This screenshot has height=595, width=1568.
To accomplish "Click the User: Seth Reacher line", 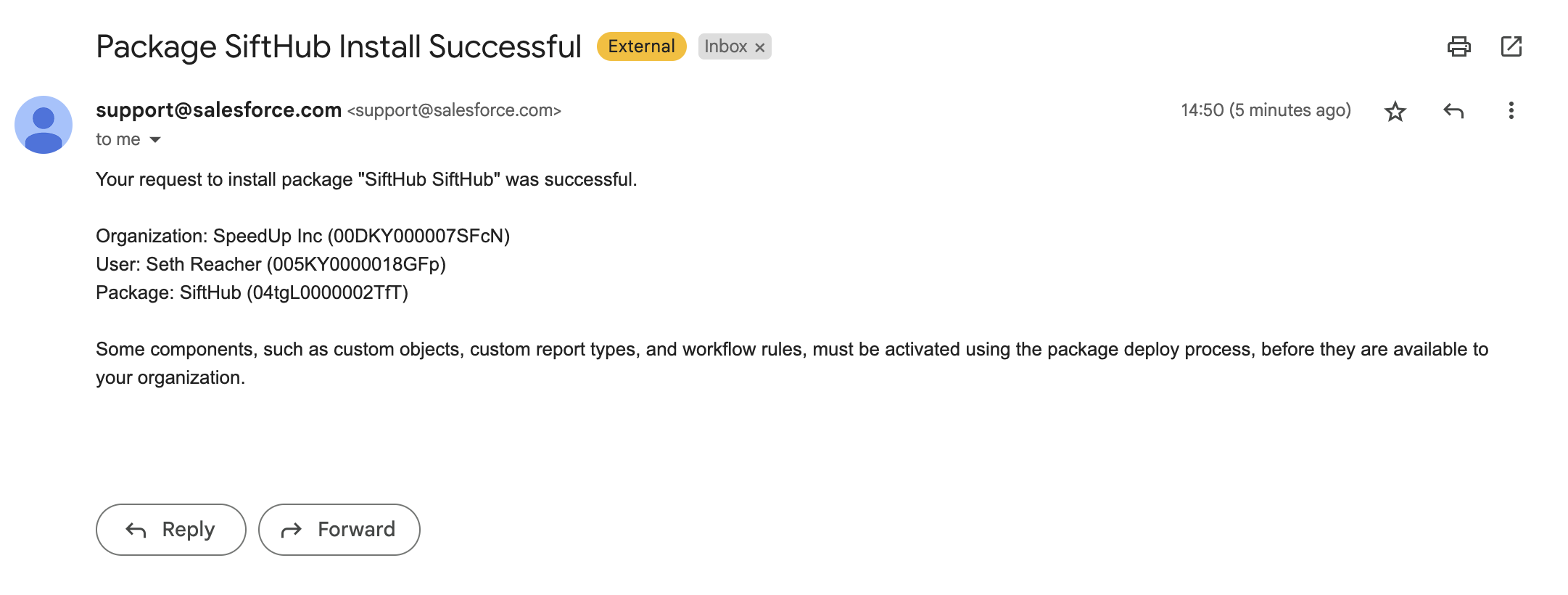I will (x=271, y=265).
